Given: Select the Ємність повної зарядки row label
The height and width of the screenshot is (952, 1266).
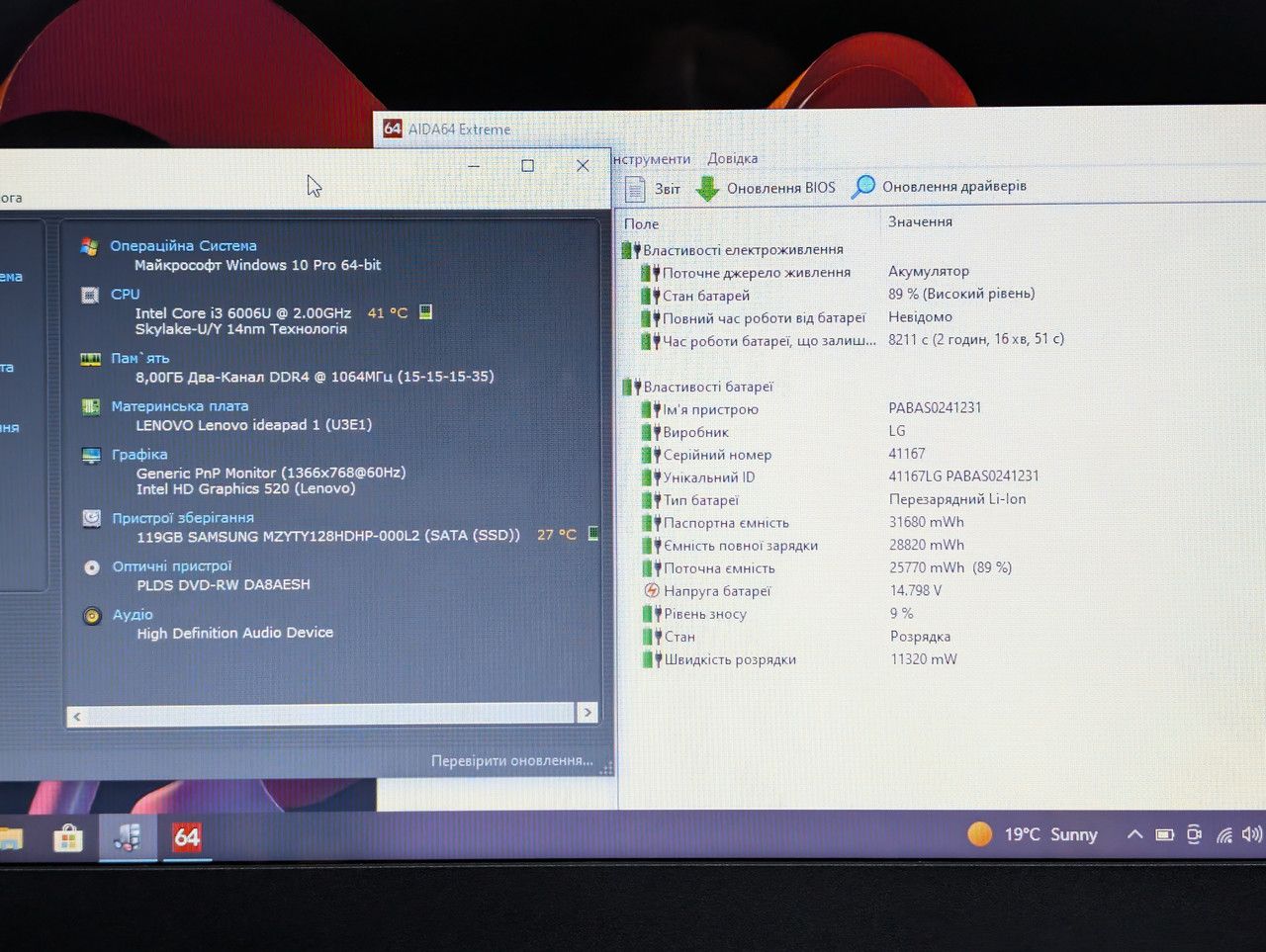Looking at the screenshot, I should point(741,546).
